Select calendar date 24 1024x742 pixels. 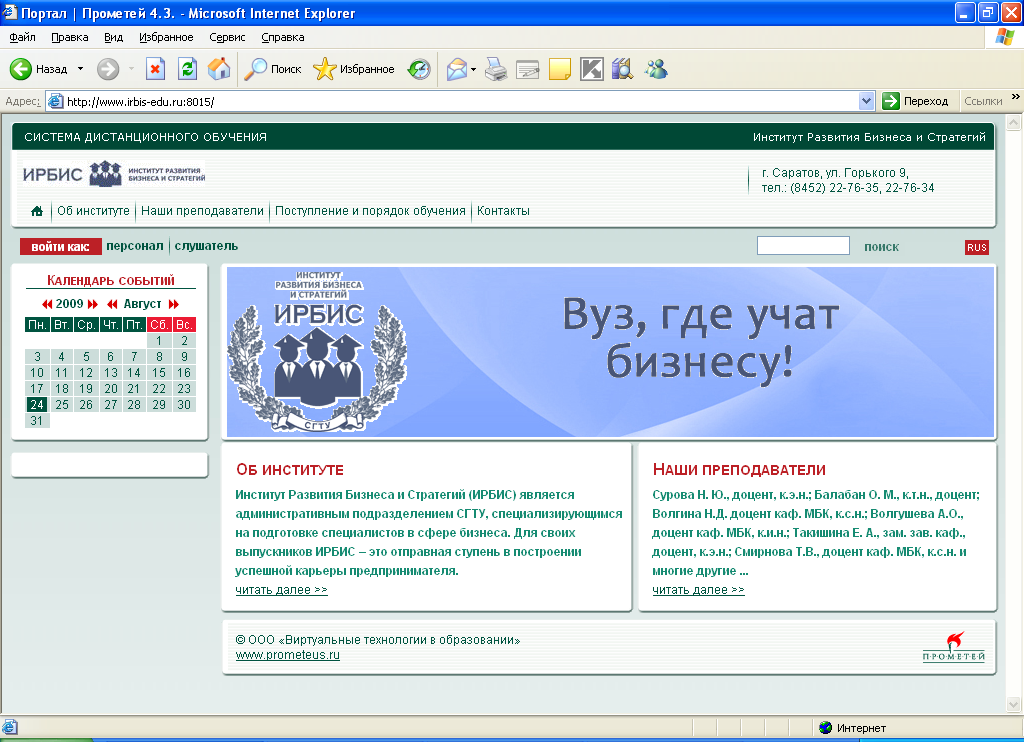pyautogui.click(x=37, y=405)
